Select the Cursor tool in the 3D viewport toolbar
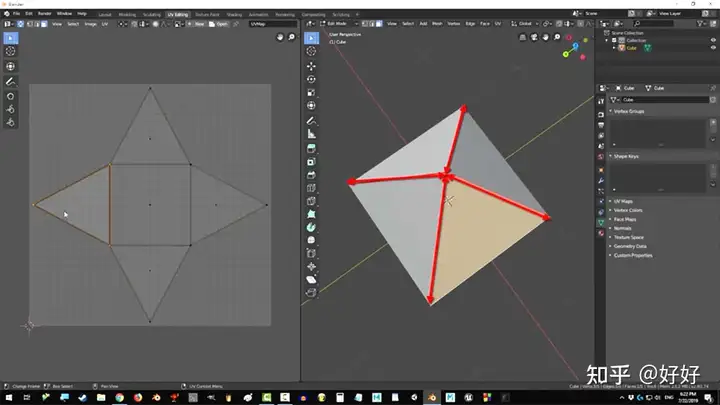The image size is (720, 405). point(311,51)
